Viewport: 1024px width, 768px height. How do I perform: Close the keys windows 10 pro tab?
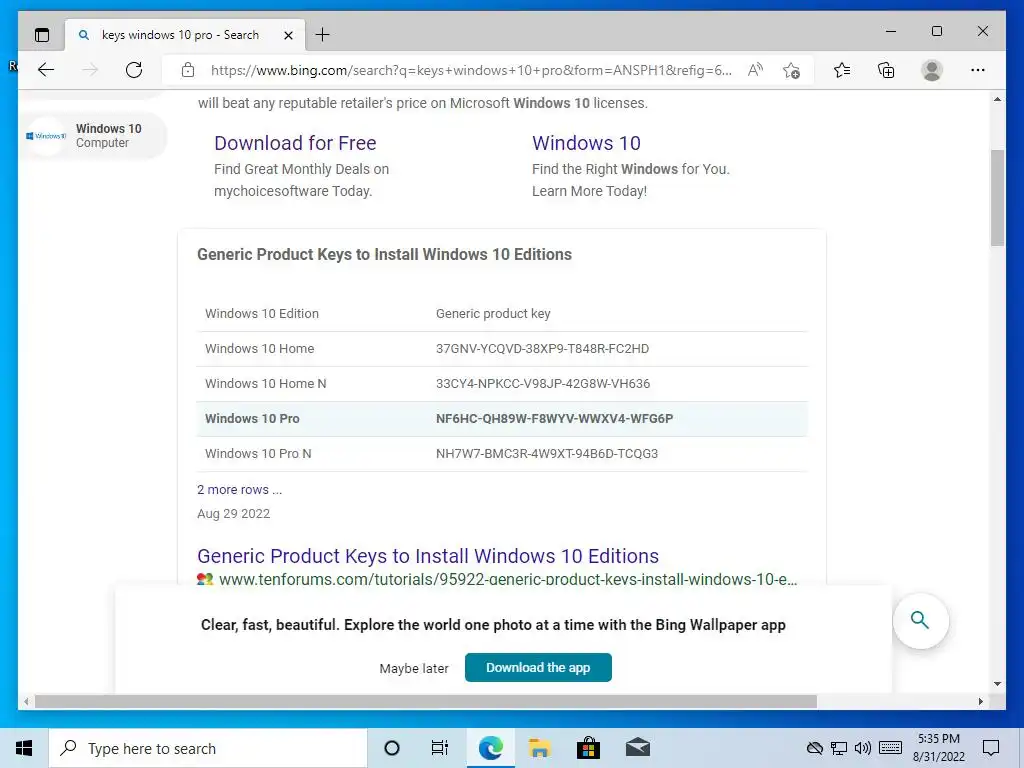[x=288, y=35]
